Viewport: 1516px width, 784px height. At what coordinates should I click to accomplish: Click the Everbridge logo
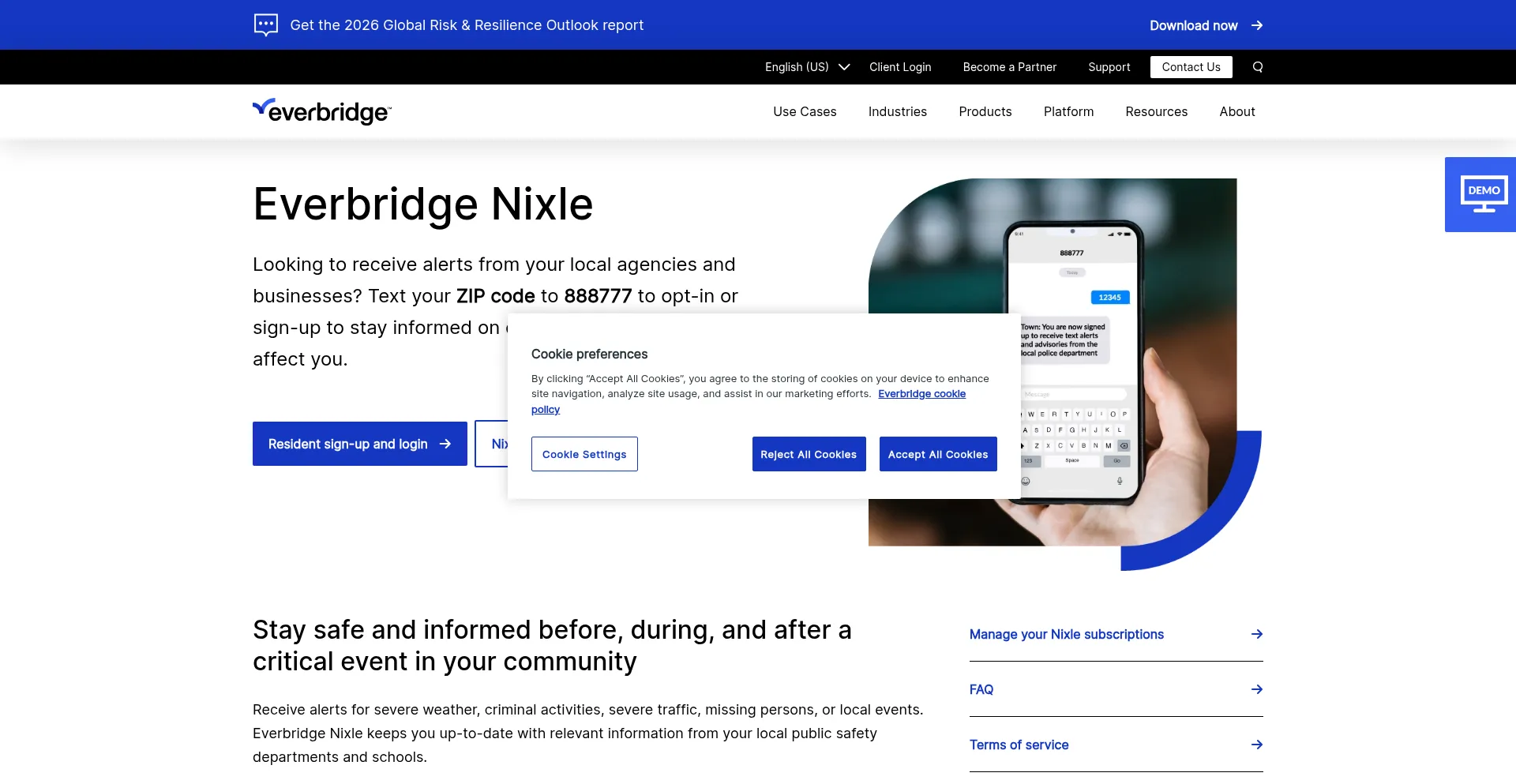point(321,111)
